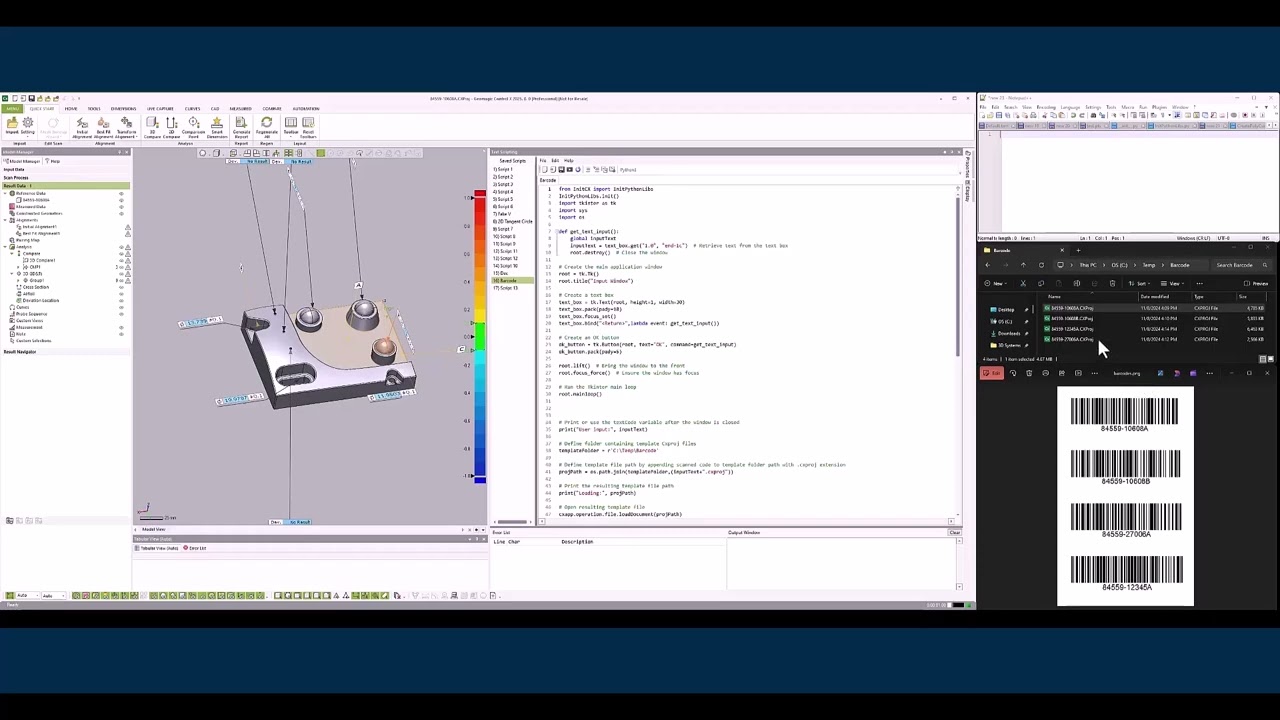Click the save icon in script editor toolbar
The image size is (1280, 720).
(x=561, y=169)
